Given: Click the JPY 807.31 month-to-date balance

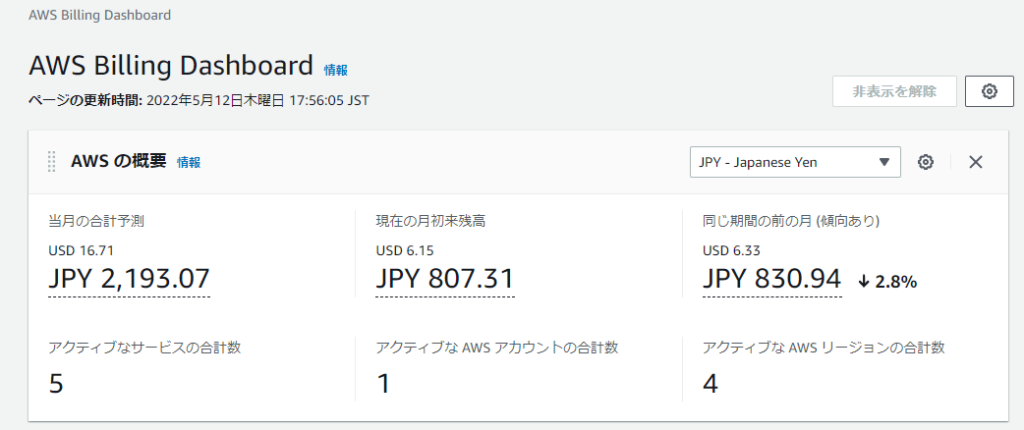Looking at the screenshot, I should point(445,279).
